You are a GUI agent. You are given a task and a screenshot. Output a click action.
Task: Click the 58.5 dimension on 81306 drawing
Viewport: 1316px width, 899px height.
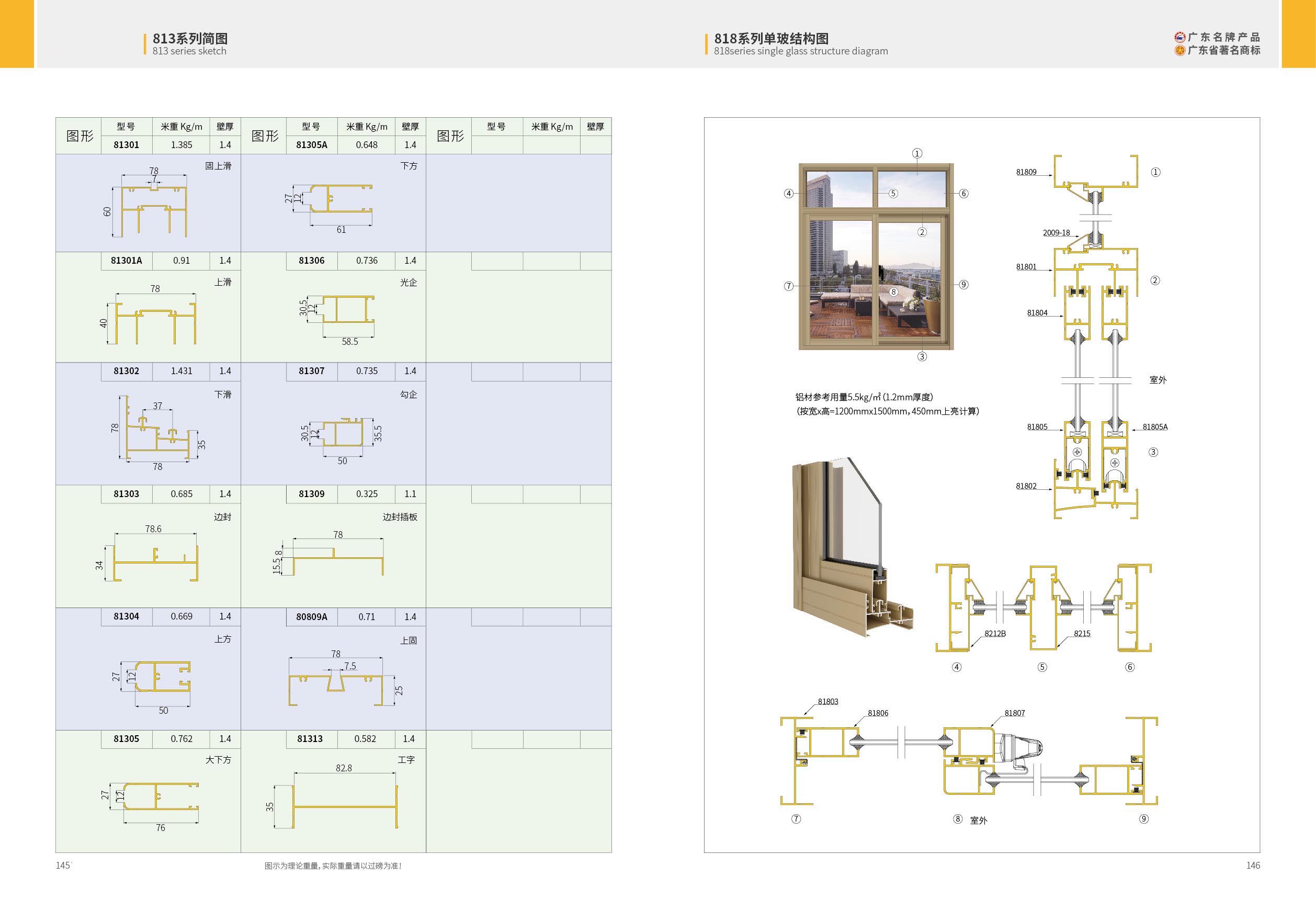click(x=349, y=342)
